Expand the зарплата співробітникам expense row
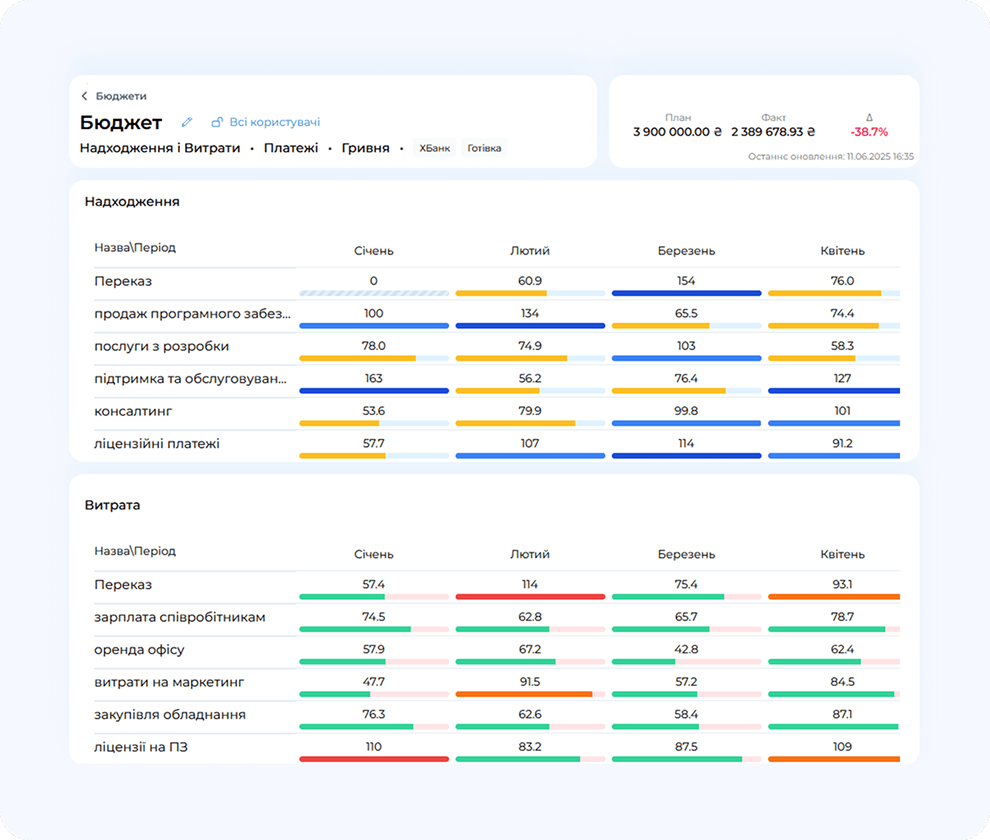This screenshot has width=990, height=840. click(180, 617)
